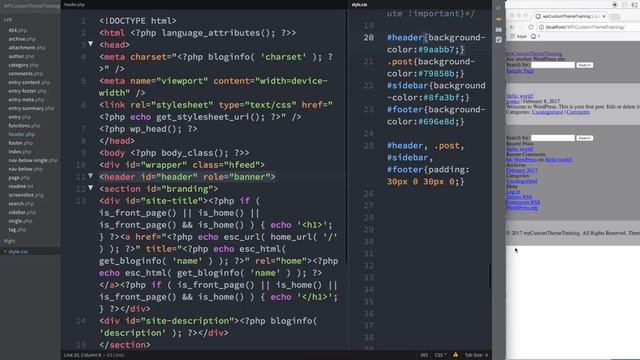
Task: Open the Apps bookmarks shortcut
Action: point(519,36)
